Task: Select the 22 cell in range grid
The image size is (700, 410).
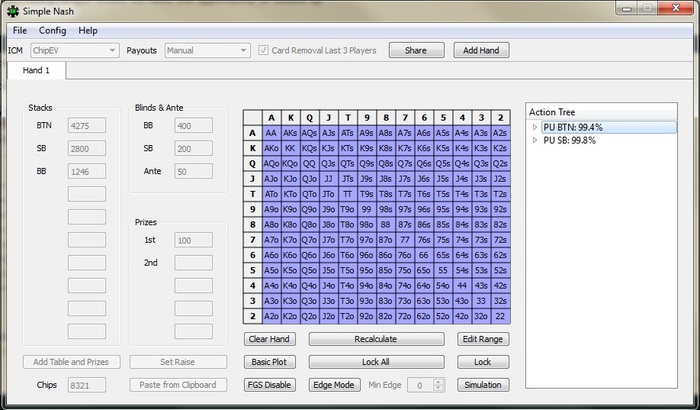Action: 500,316
